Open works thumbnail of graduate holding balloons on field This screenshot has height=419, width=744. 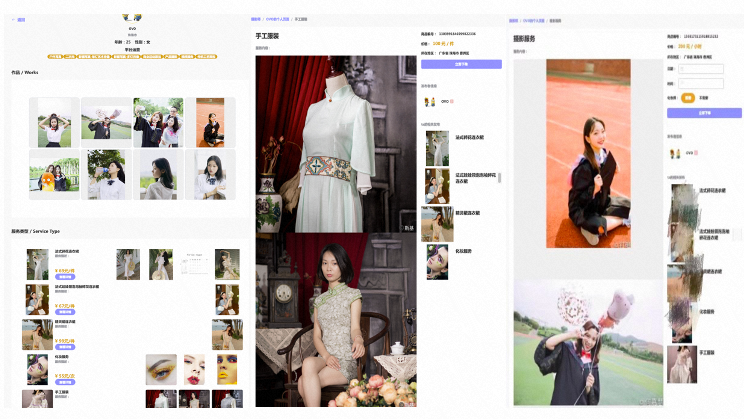(106, 122)
